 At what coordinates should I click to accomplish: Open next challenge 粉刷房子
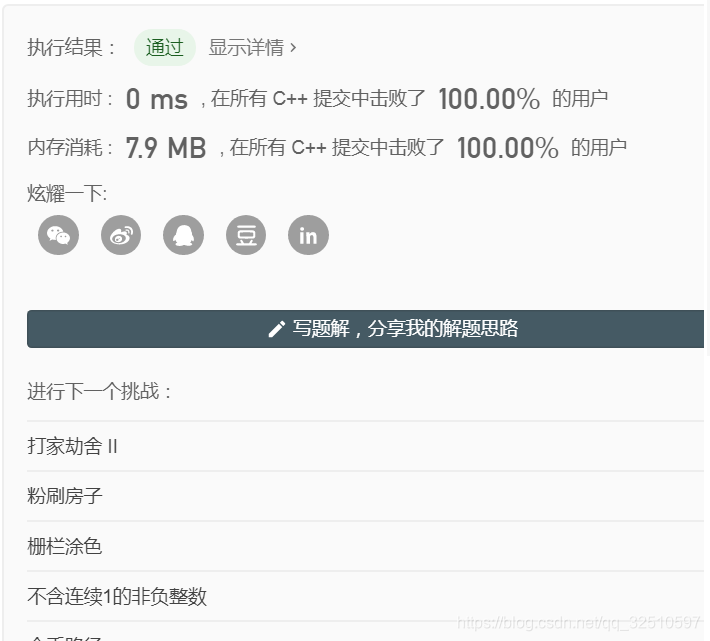65,496
